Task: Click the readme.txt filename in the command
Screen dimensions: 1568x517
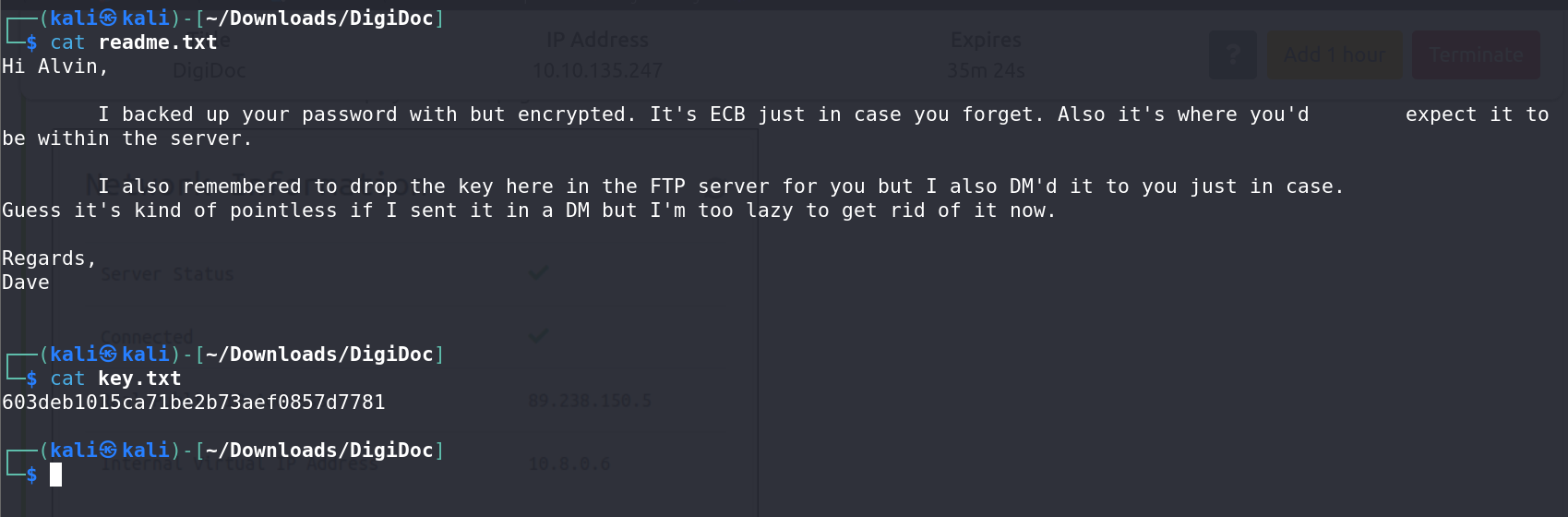Action: [x=158, y=42]
